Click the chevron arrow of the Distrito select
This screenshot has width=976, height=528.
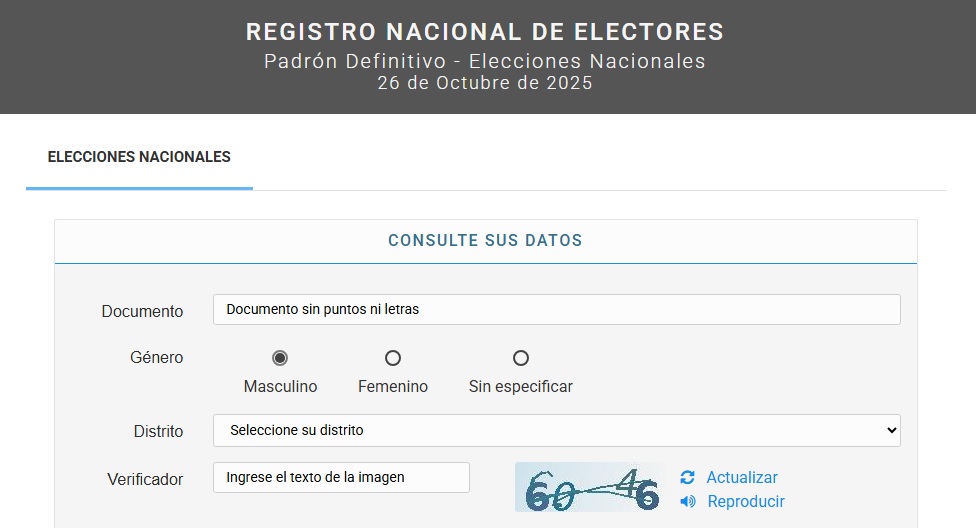tap(892, 431)
